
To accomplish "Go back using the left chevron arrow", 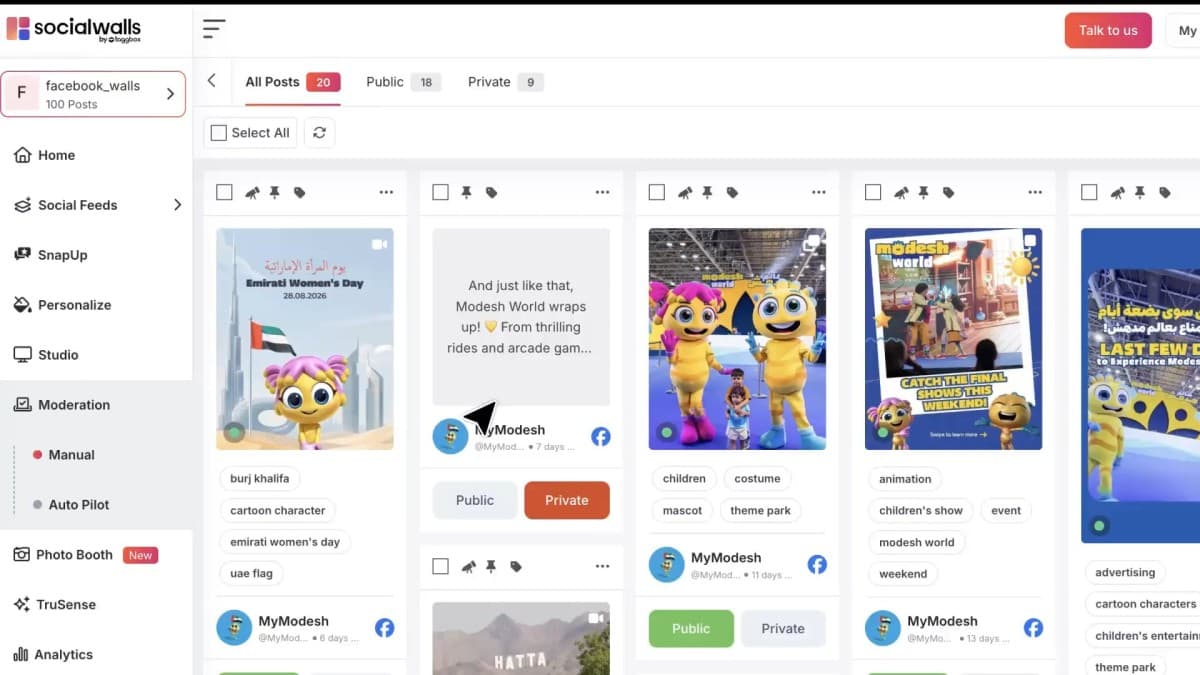I will point(211,81).
